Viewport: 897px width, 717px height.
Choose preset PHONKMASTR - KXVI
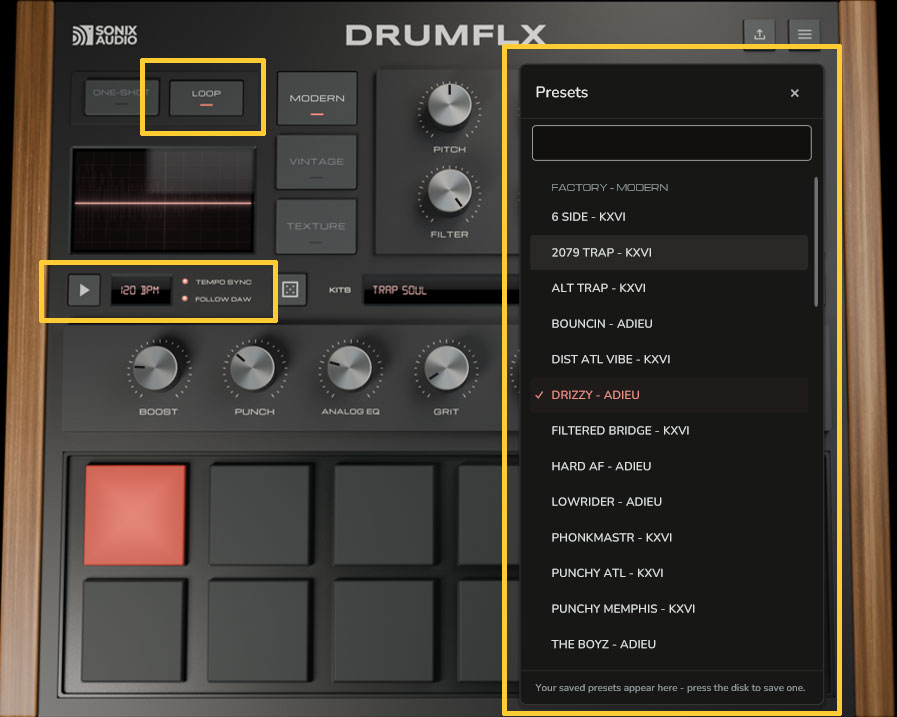(x=669, y=537)
